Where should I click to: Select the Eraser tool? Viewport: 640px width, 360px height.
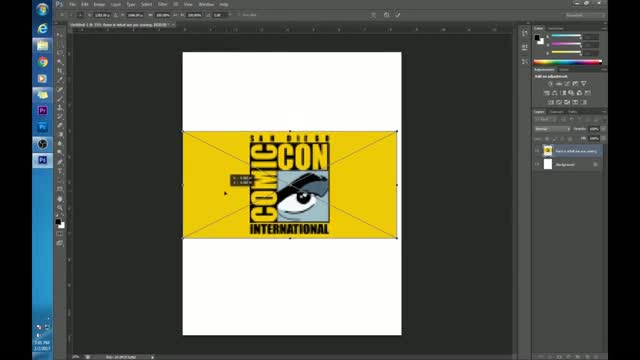60,126
